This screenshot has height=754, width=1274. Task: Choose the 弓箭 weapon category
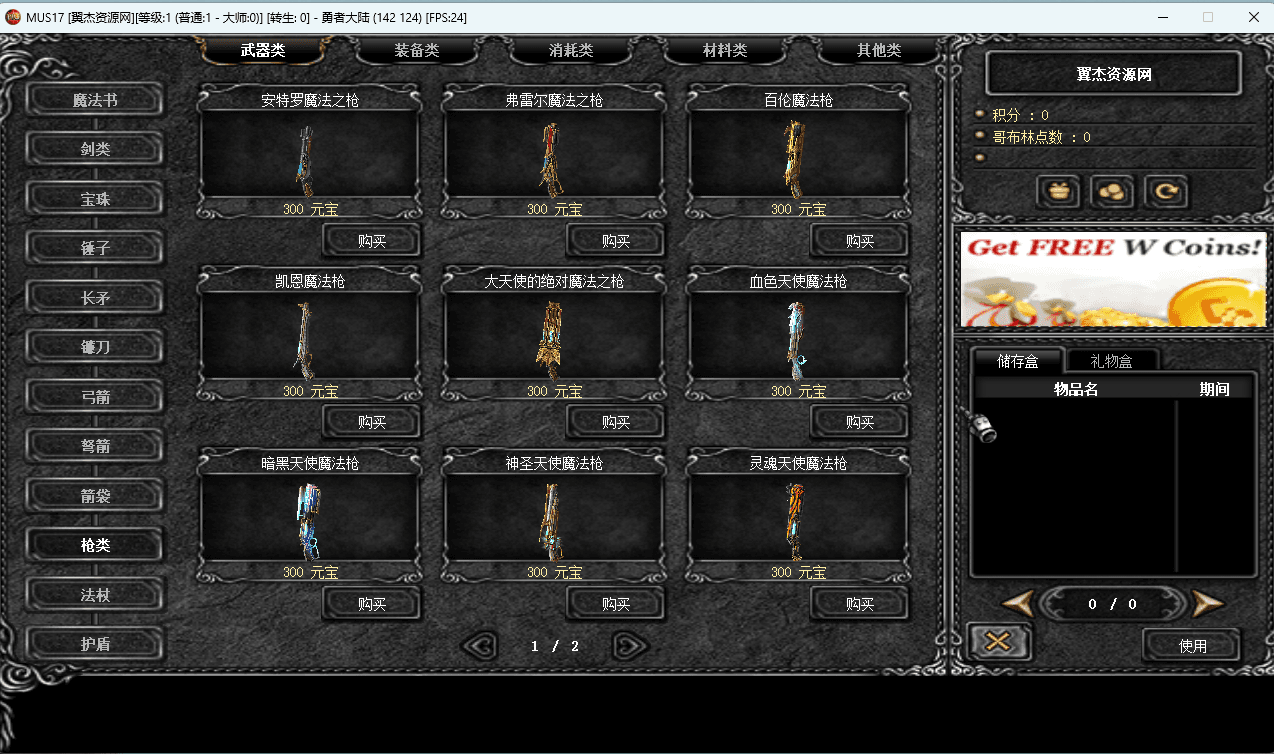tap(95, 397)
